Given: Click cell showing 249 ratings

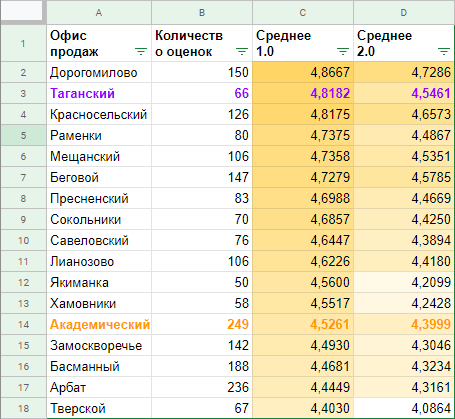Looking at the screenshot, I should point(202,324).
